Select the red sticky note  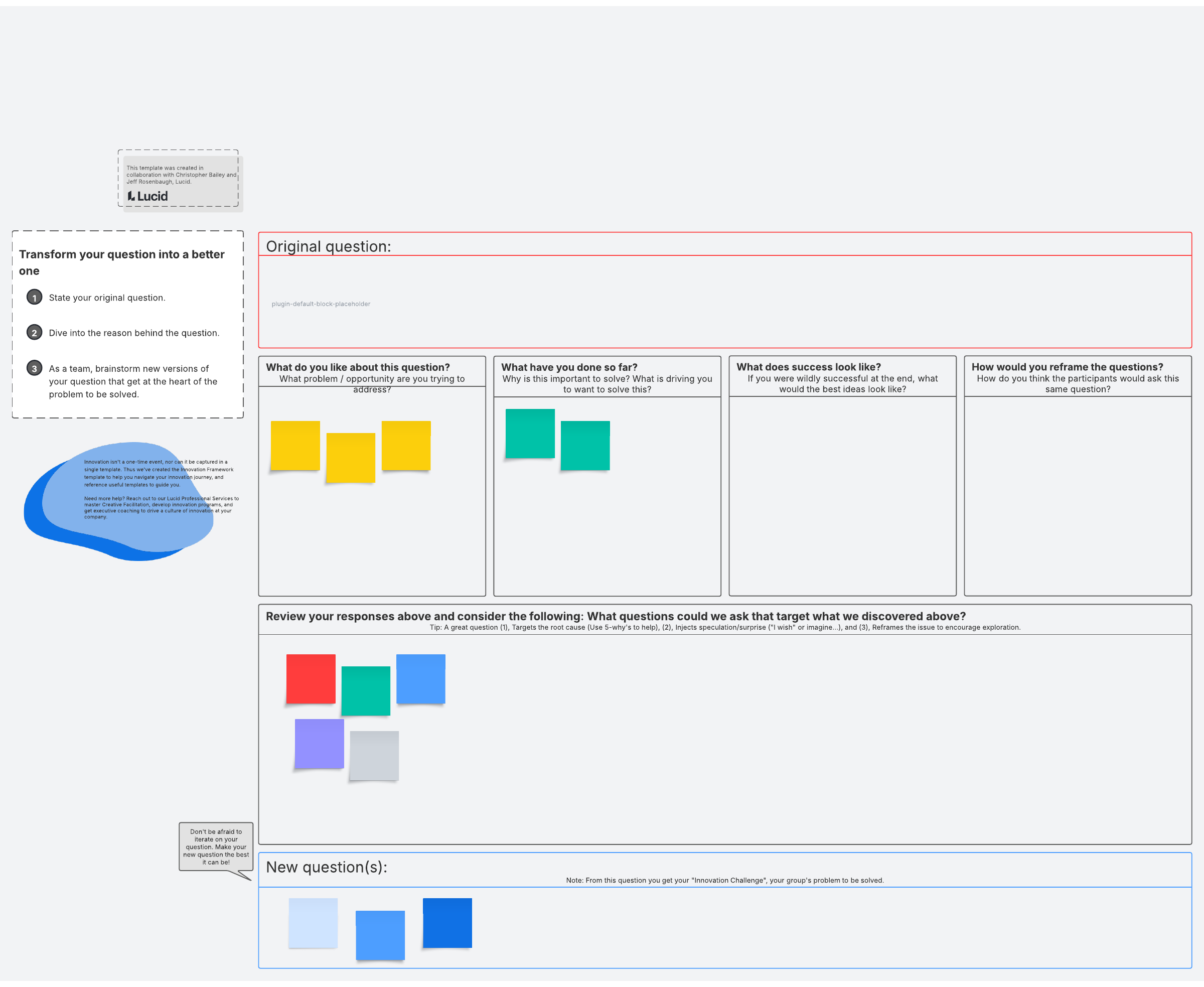pos(311,678)
